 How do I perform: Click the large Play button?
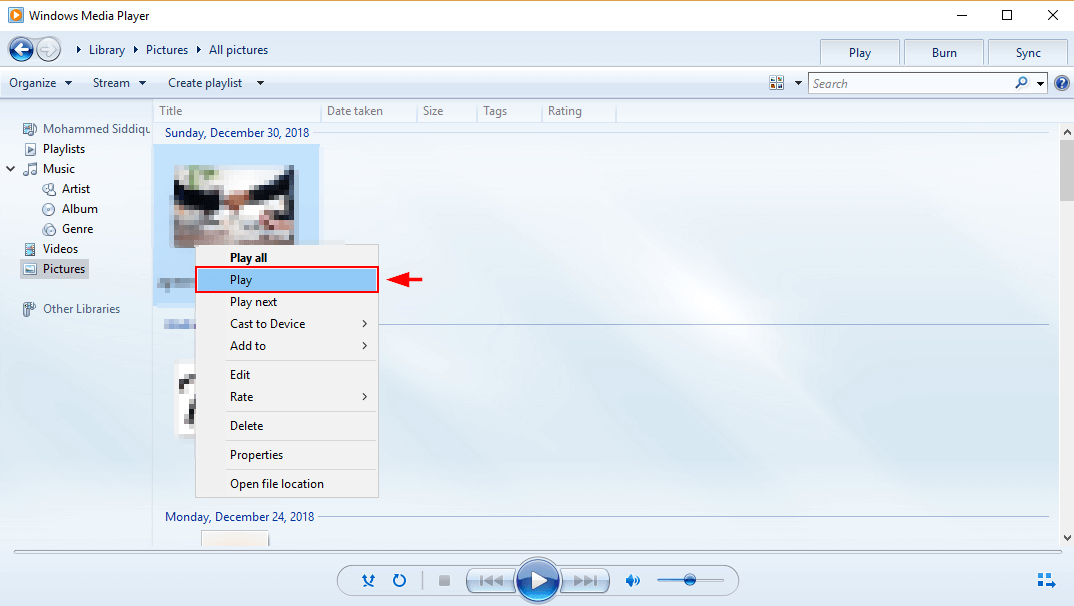pyautogui.click(x=538, y=581)
